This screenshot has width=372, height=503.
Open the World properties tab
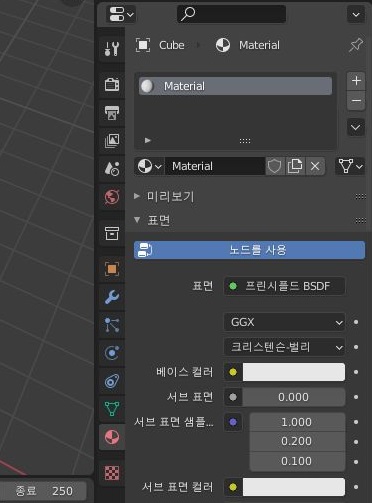(112, 197)
